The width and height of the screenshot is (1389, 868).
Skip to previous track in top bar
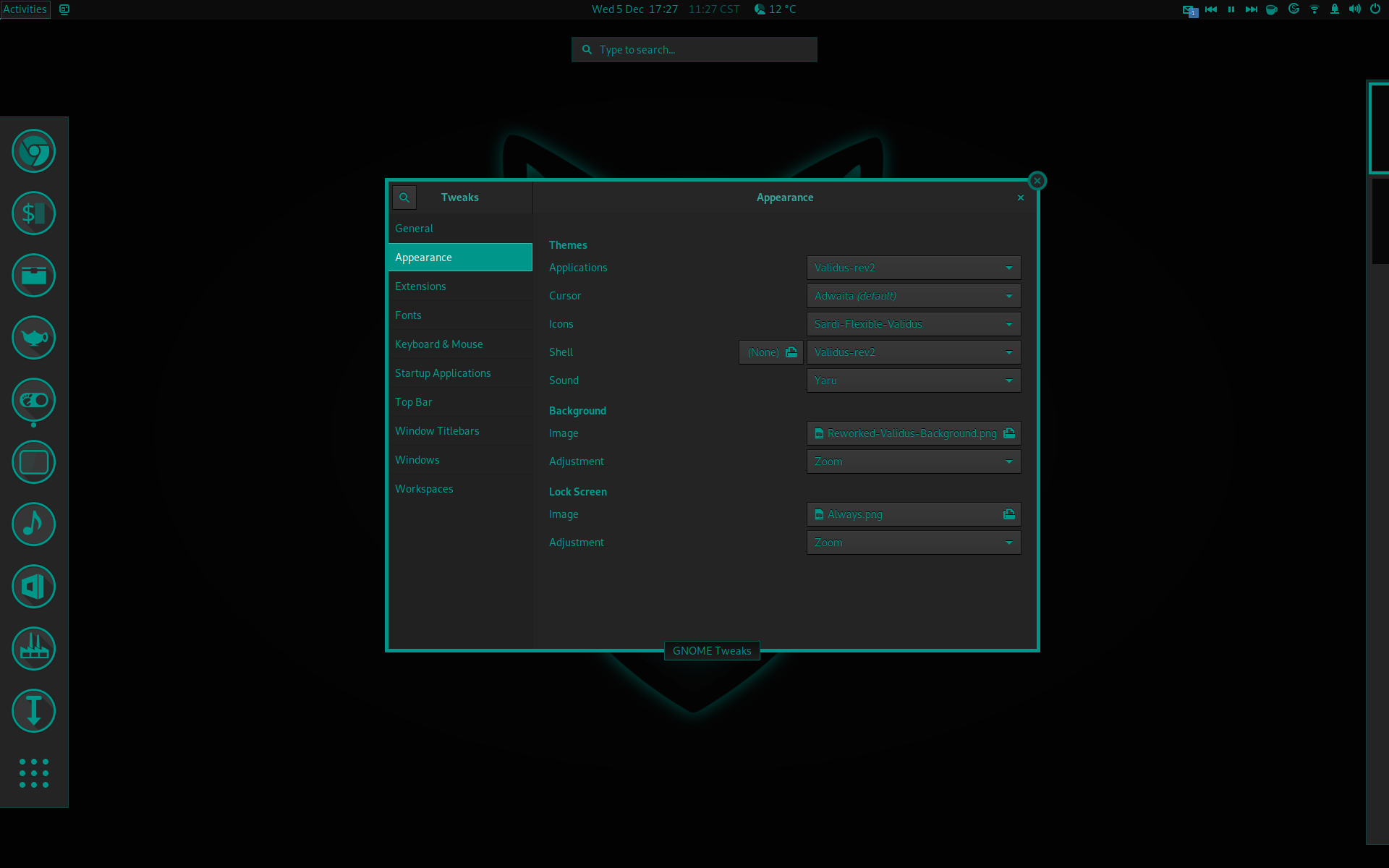pyautogui.click(x=1211, y=9)
